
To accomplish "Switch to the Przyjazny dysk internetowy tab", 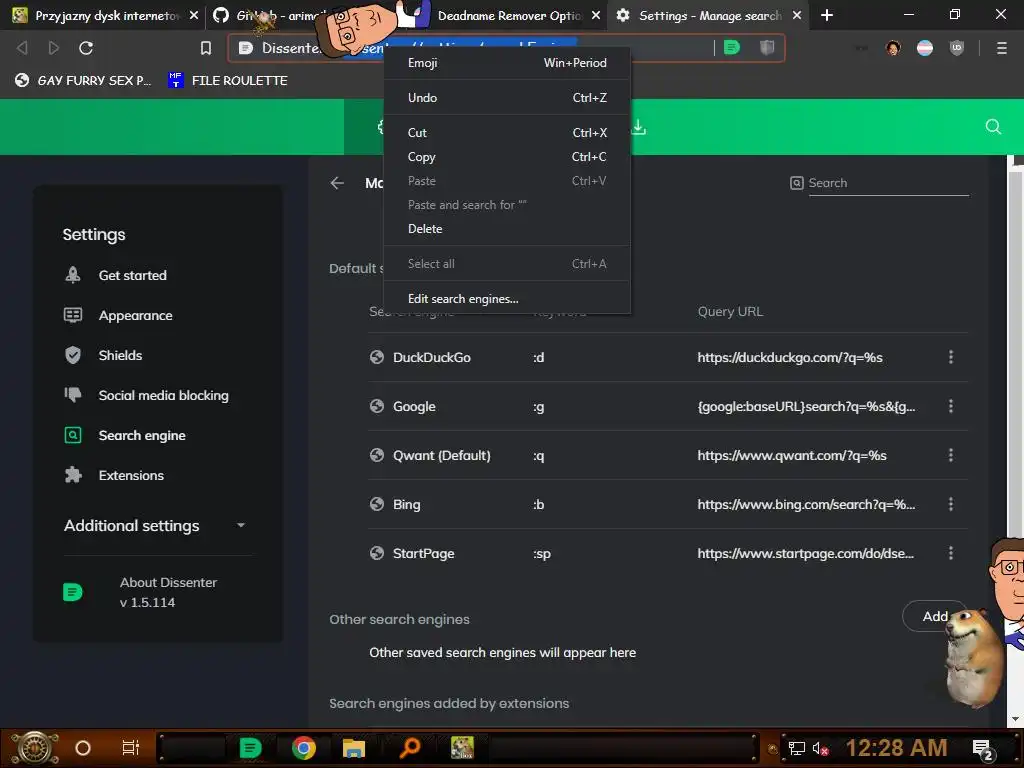I will 104,15.
